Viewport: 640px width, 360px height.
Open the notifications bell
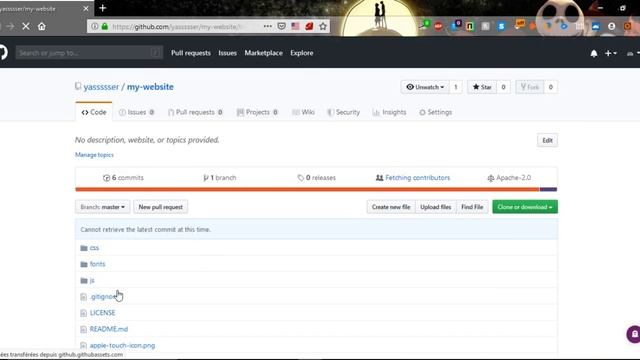pyautogui.click(x=594, y=53)
